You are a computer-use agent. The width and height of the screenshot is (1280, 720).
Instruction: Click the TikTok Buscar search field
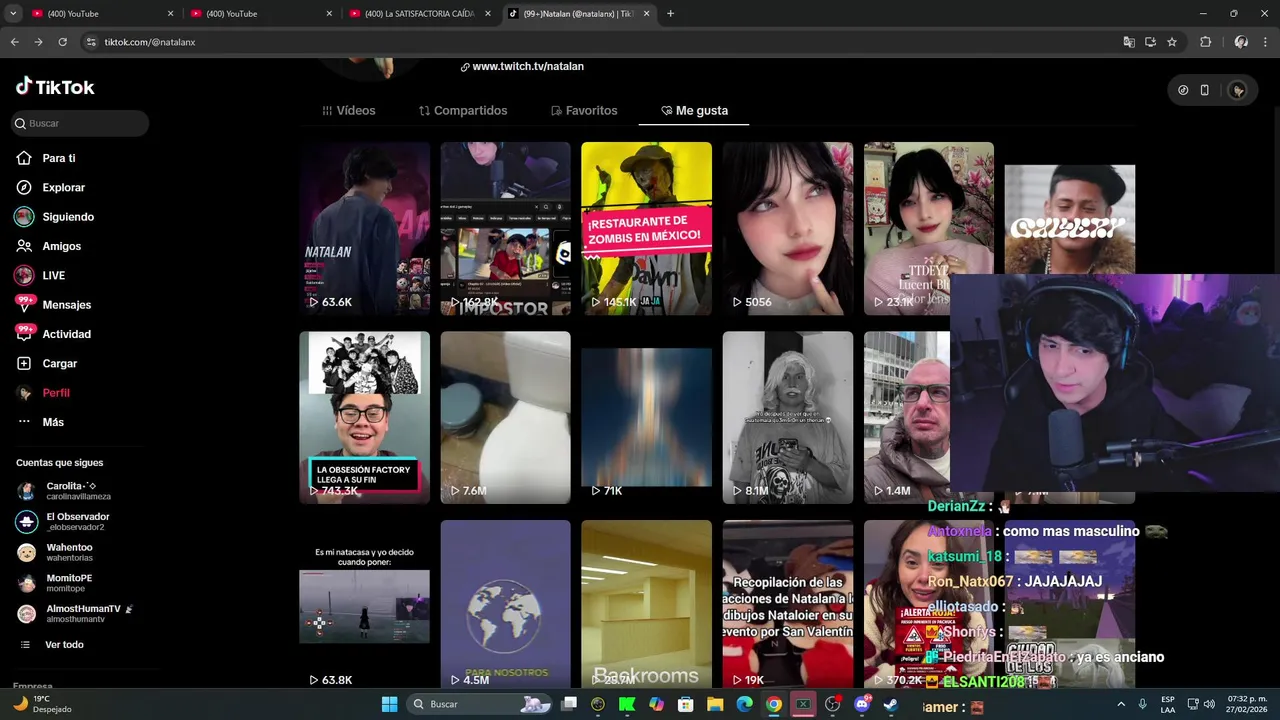[80, 123]
